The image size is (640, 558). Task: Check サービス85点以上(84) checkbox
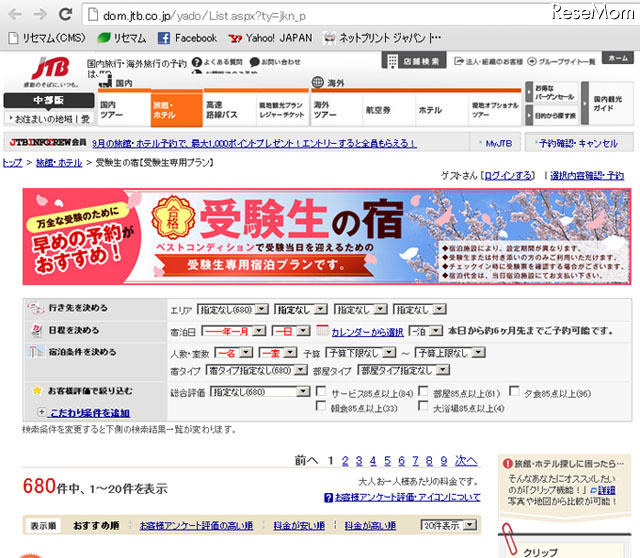[321, 391]
